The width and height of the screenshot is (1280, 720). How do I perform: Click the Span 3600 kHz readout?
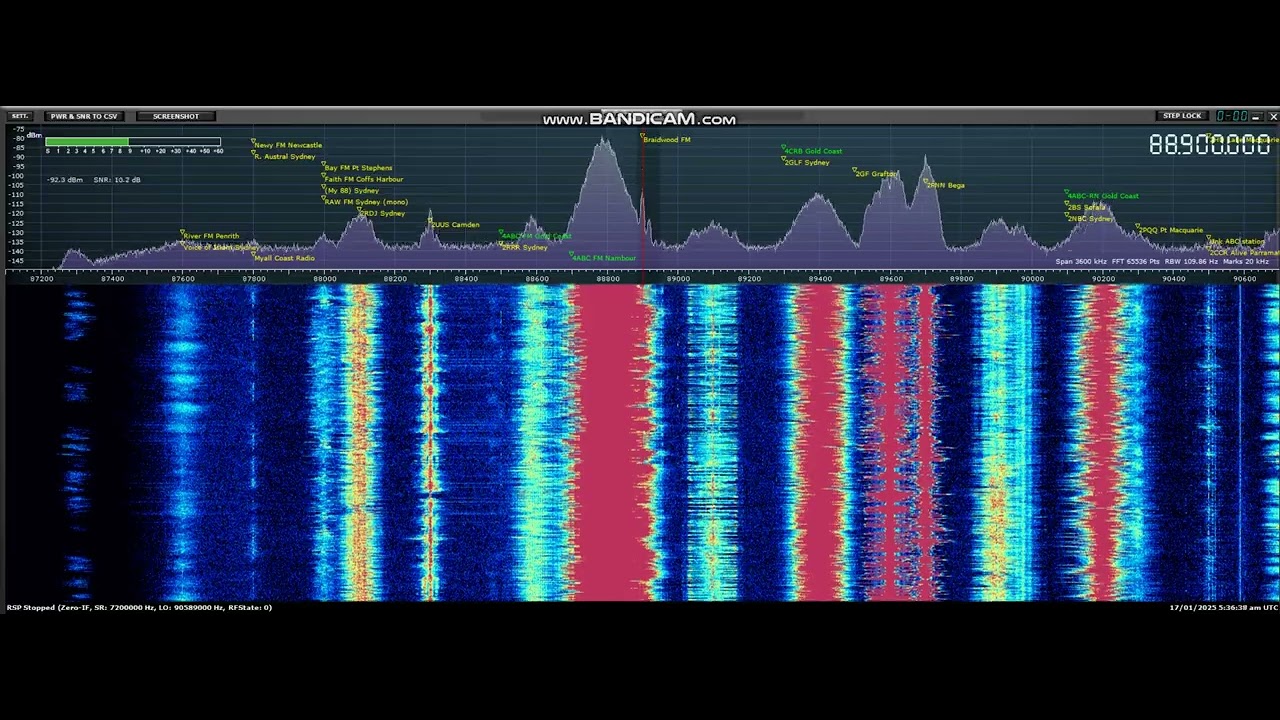click(x=1081, y=262)
